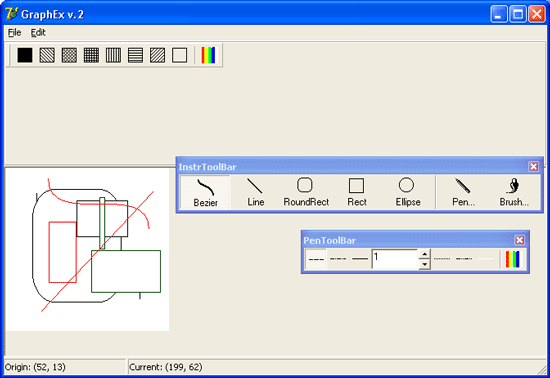Decrease pen width with down arrow
This screenshot has height=378, width=550.
pyautogui.click(x=424, y=264)
